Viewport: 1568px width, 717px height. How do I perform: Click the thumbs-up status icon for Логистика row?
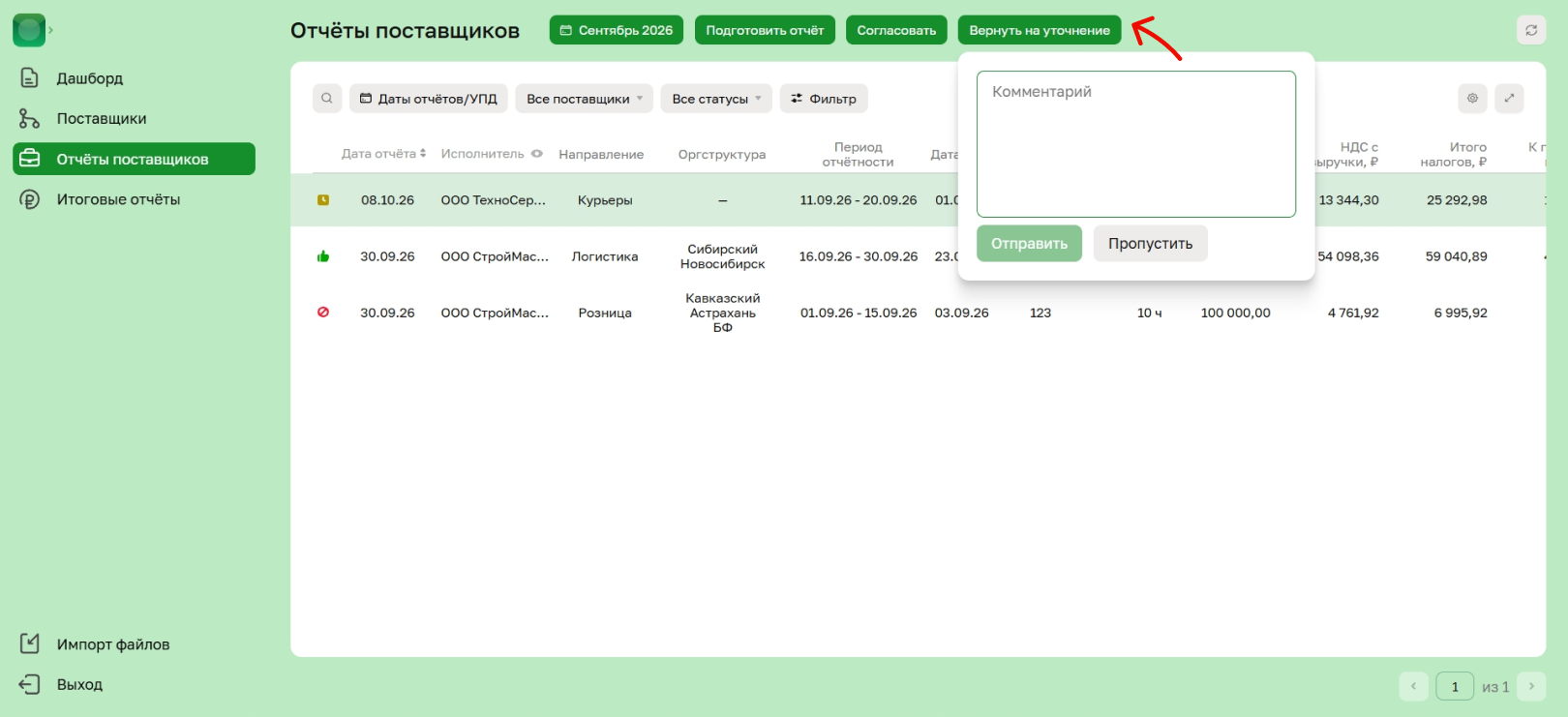323,256
